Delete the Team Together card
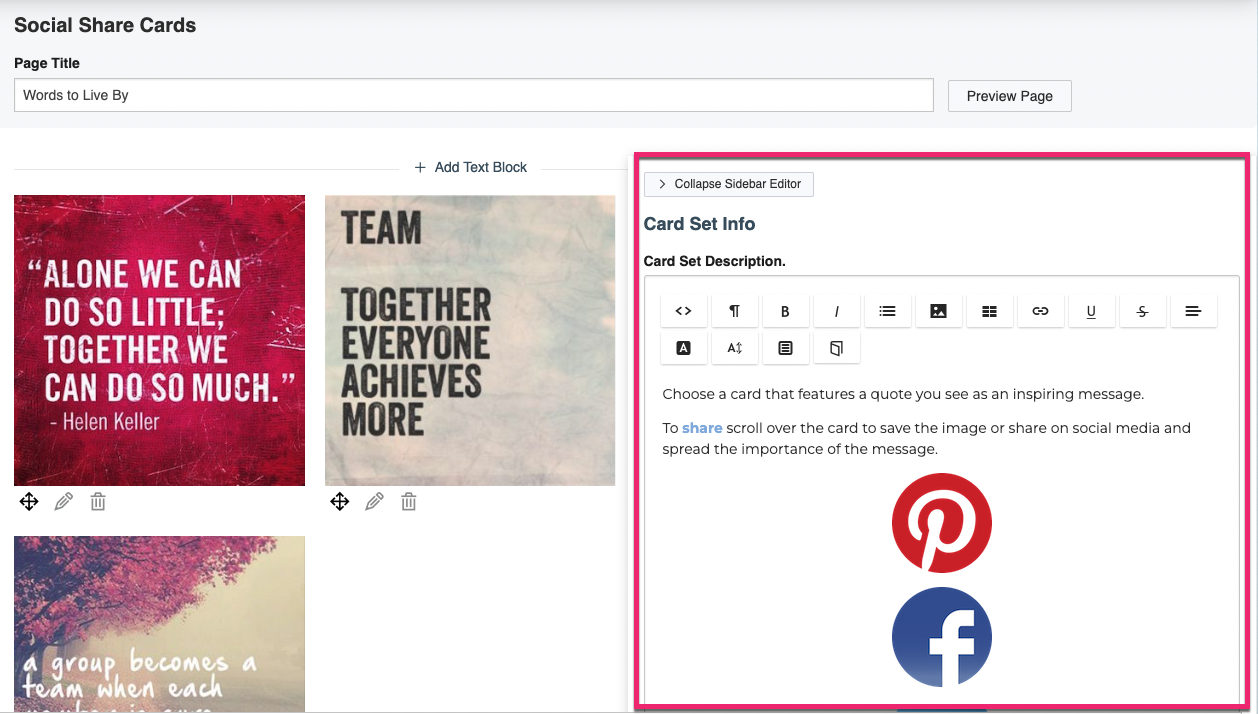Image resolution: width=1258 pixels, height=714 pixels. coord(408,501)
